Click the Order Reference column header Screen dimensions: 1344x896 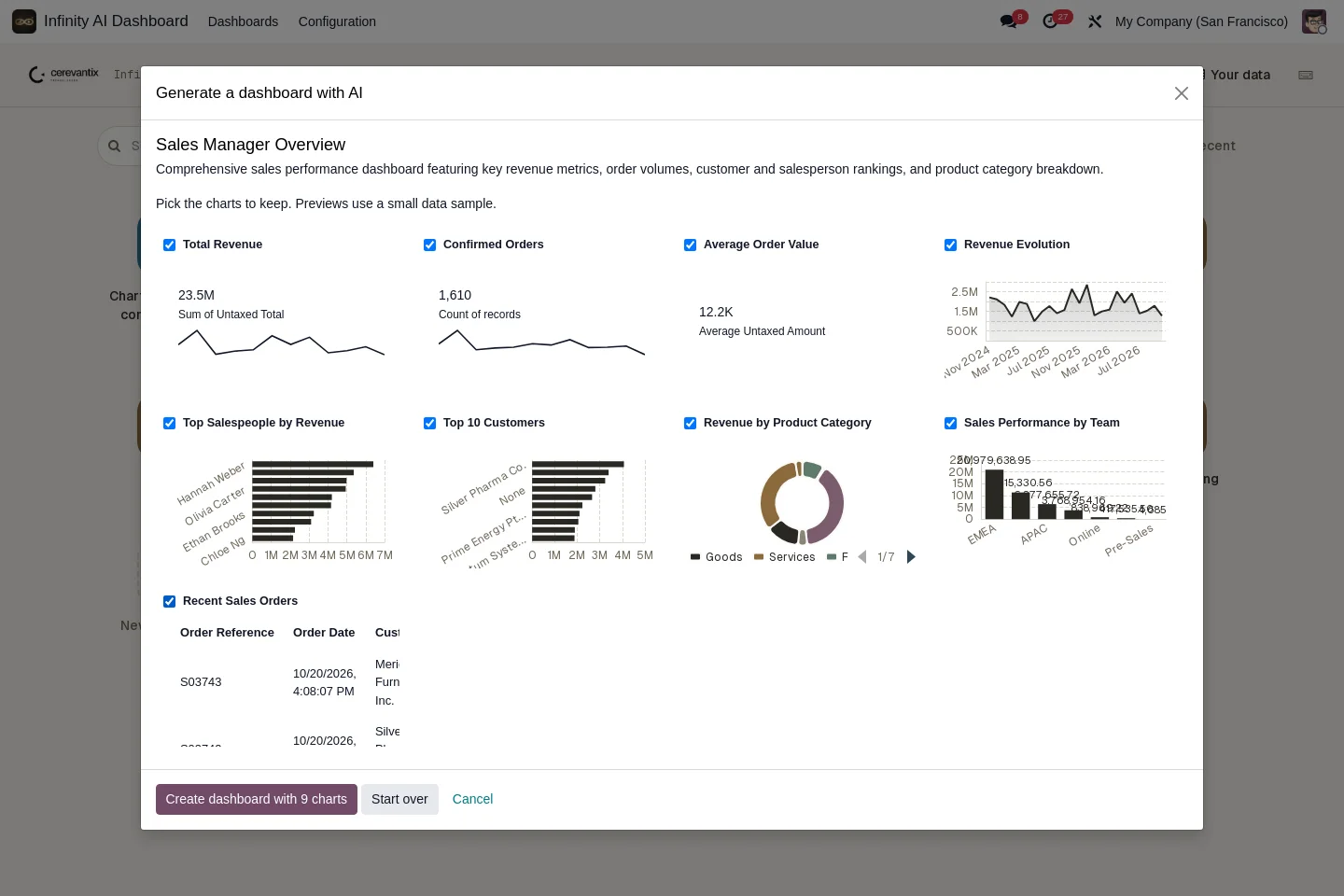[227, 633]
